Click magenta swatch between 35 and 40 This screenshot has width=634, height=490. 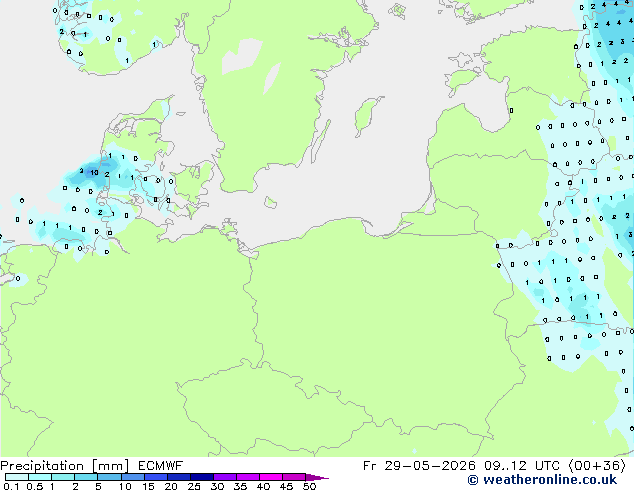[x=248, y=477]
